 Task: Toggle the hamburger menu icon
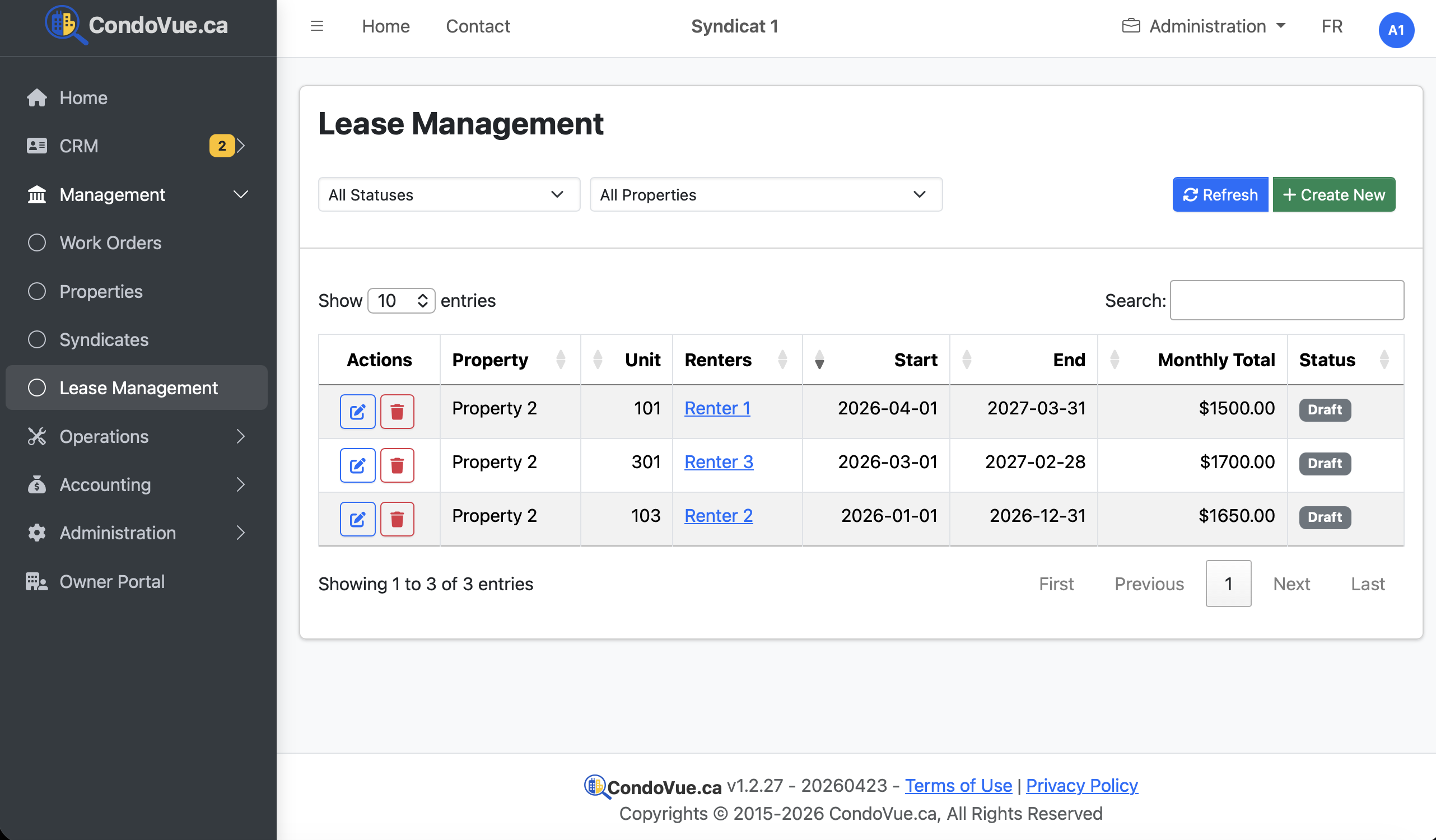(x=317, y=26)
